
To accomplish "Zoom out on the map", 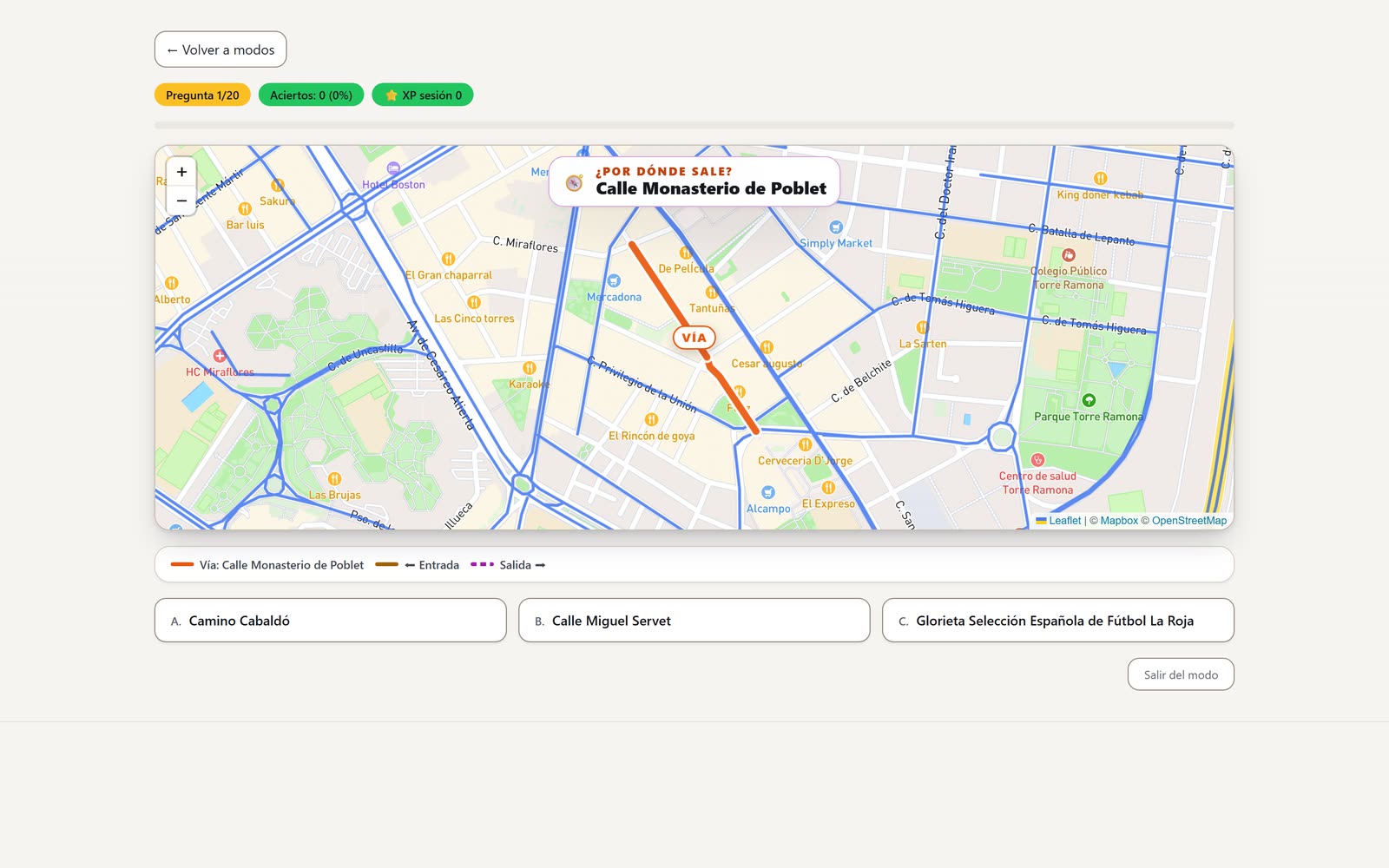I will coord(181,201).
